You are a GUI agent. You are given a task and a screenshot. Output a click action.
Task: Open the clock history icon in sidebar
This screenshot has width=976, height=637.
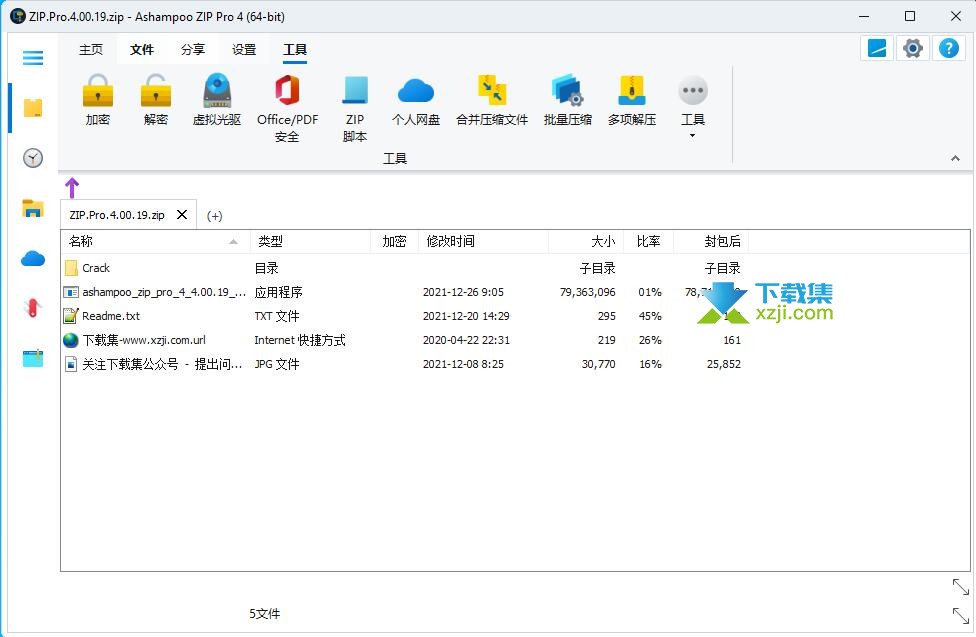pyautogui.click(x=33, y=158)
